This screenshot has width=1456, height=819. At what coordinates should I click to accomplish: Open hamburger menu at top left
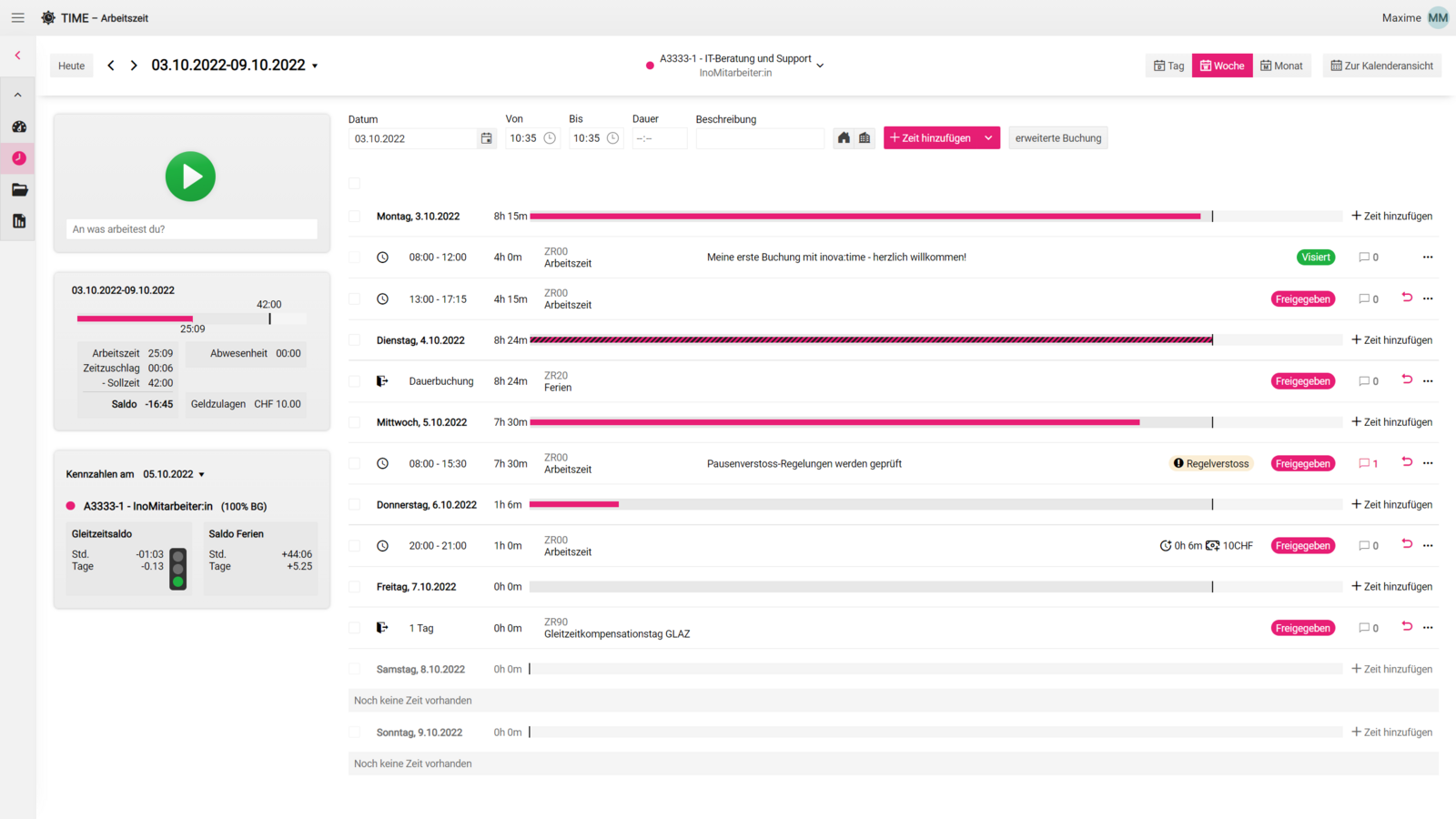pyautogui.click(x=17, y=18)
